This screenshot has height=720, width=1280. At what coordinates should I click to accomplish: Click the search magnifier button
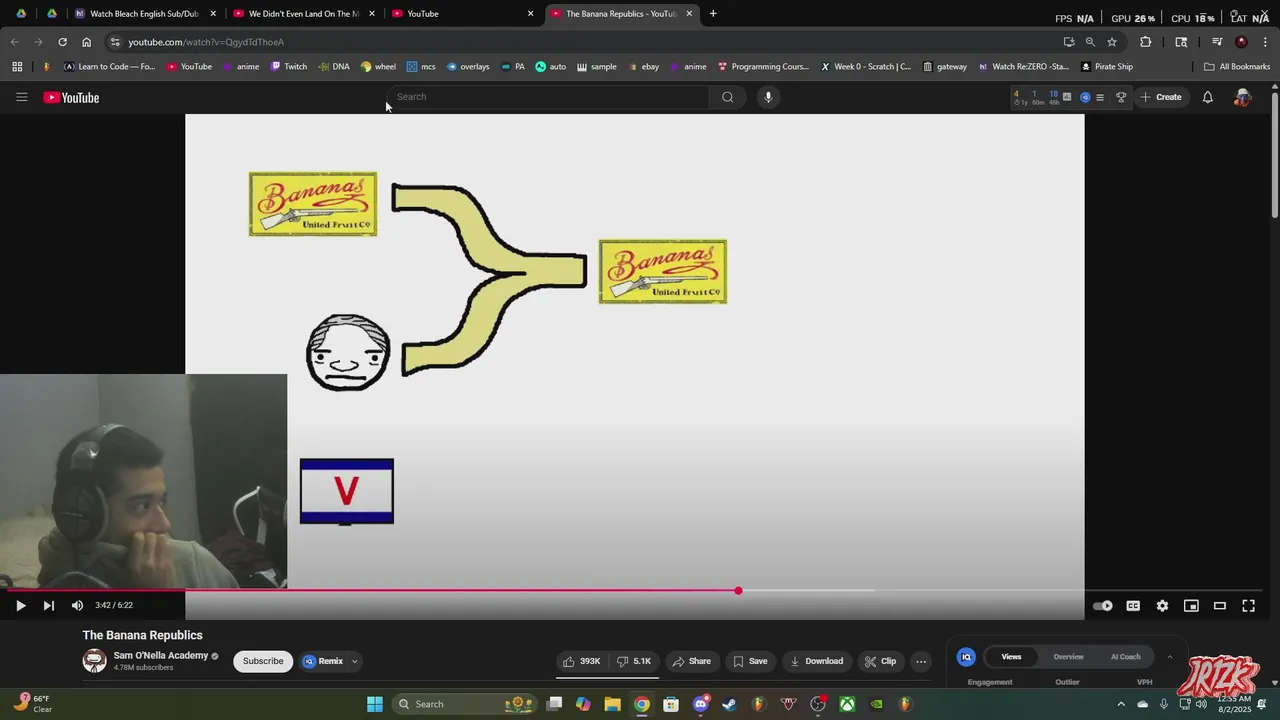(x=727, y=97)
